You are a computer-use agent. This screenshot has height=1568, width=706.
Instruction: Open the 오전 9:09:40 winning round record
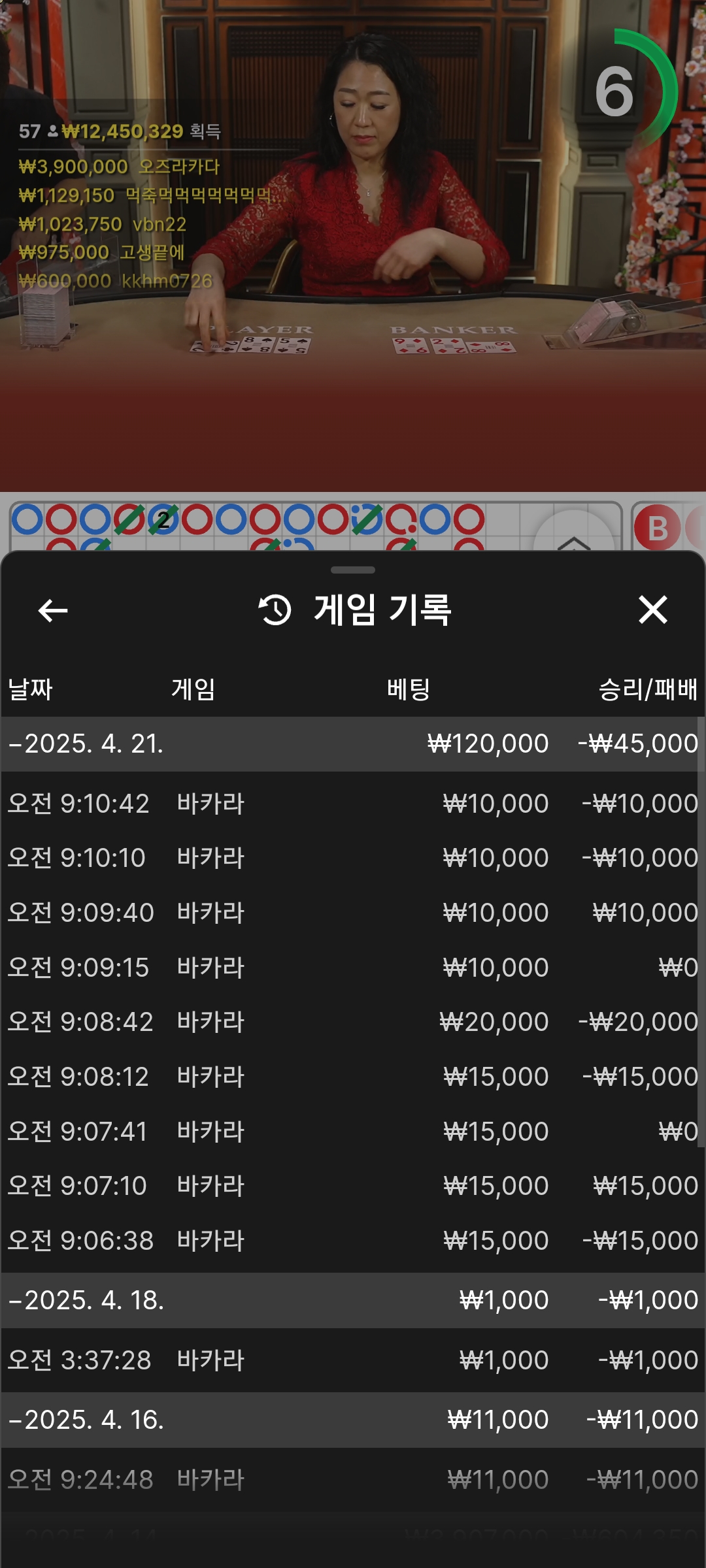coord(353,913)
